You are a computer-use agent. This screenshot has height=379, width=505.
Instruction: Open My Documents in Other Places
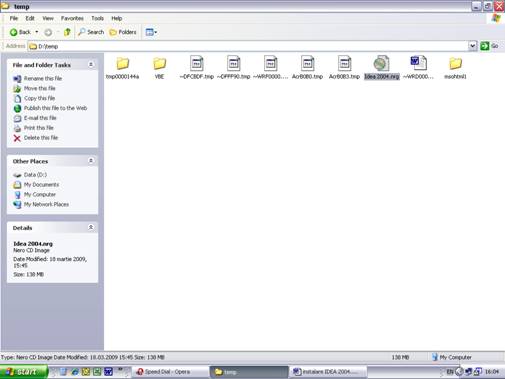[x=41, y=185]
